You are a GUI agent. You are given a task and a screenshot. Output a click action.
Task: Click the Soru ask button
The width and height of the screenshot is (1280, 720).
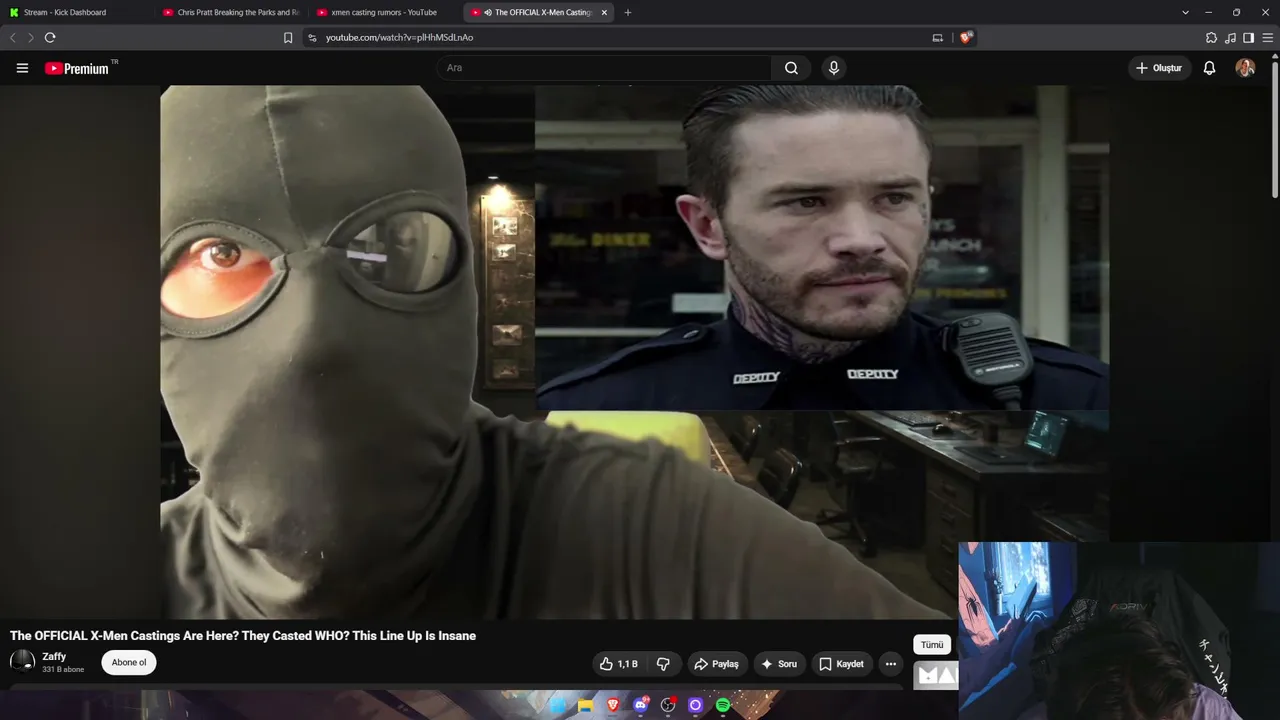click(779, 664)
